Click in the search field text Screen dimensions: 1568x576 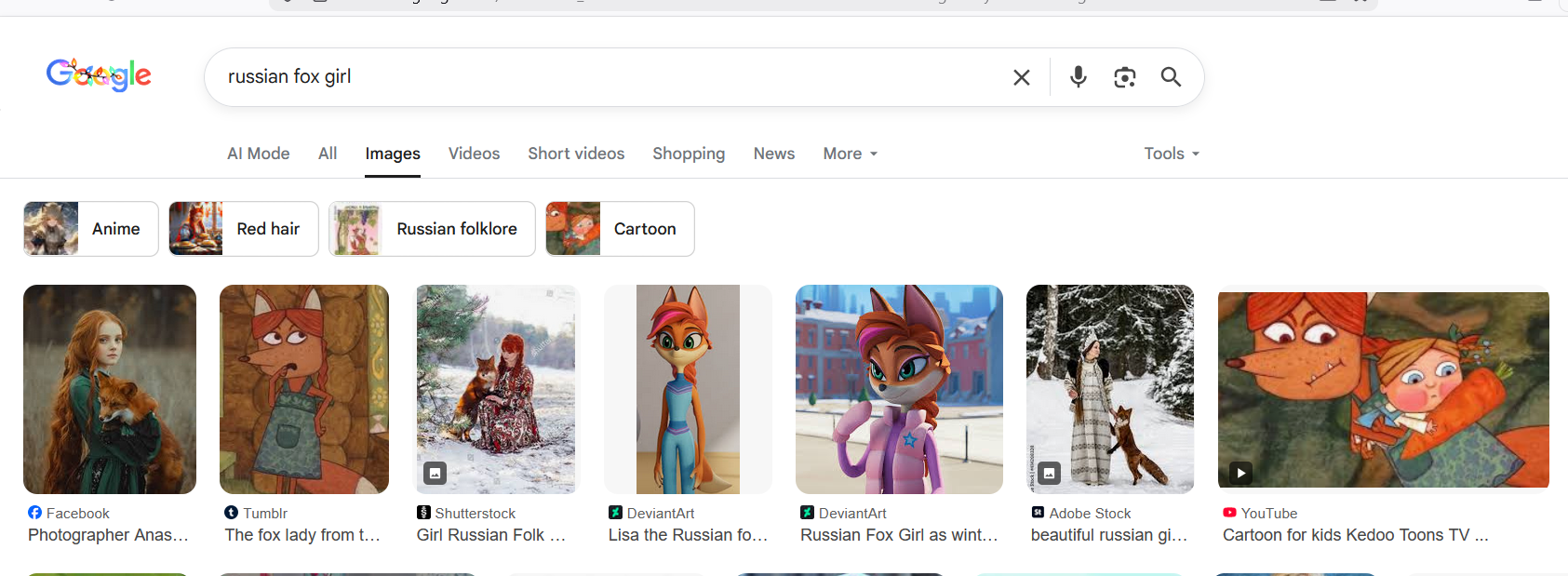pyautogui.click(x=289, y=77)
